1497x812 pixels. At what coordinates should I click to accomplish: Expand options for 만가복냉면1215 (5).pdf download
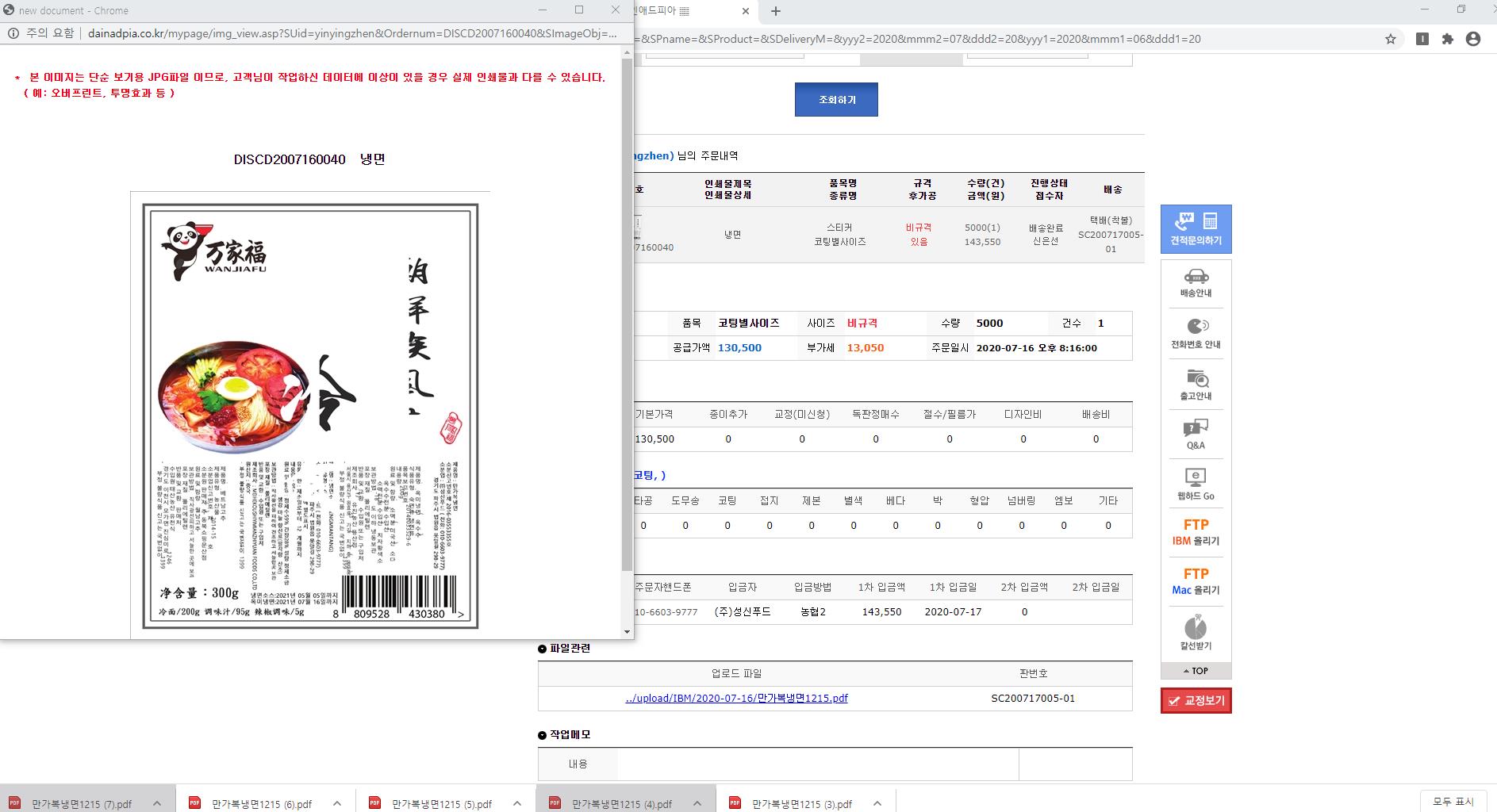[x=516, y=803]
